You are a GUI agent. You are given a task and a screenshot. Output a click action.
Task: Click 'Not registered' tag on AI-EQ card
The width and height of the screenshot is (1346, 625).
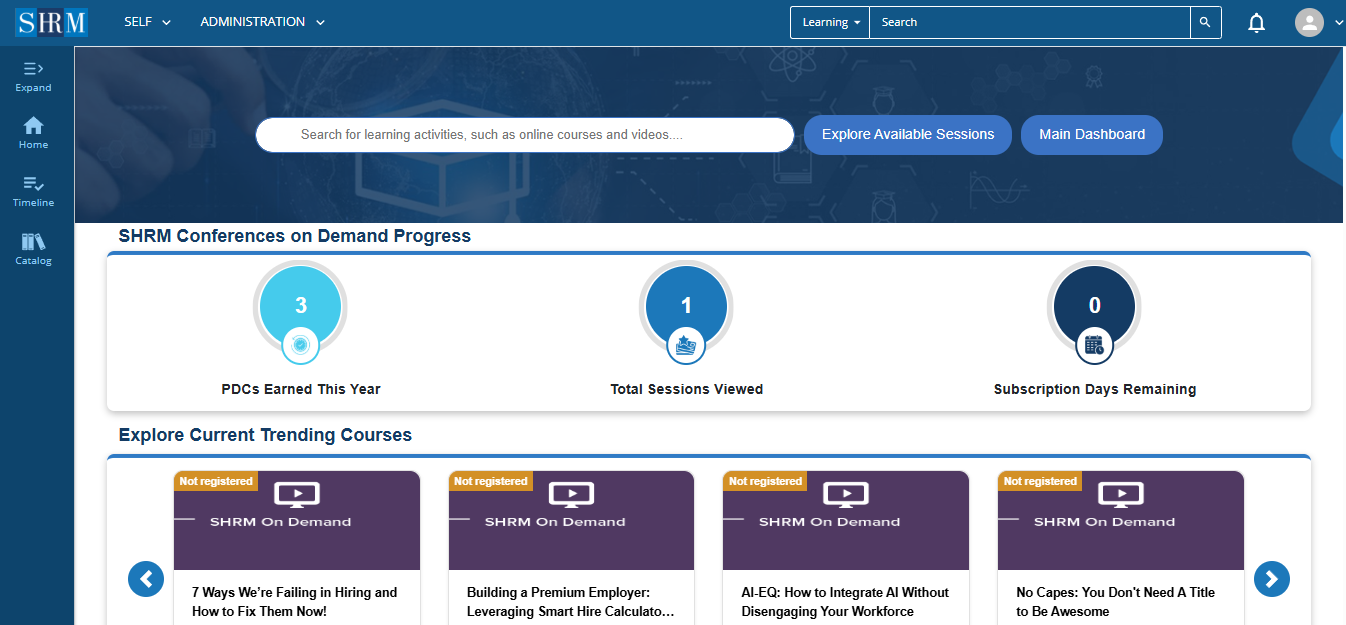765,481
